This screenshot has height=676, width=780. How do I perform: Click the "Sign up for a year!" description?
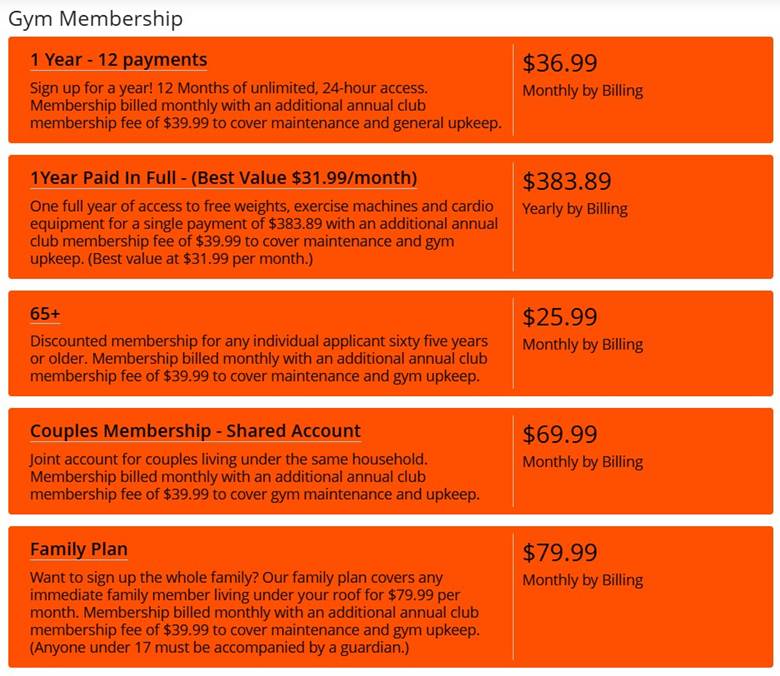(265, 106)
